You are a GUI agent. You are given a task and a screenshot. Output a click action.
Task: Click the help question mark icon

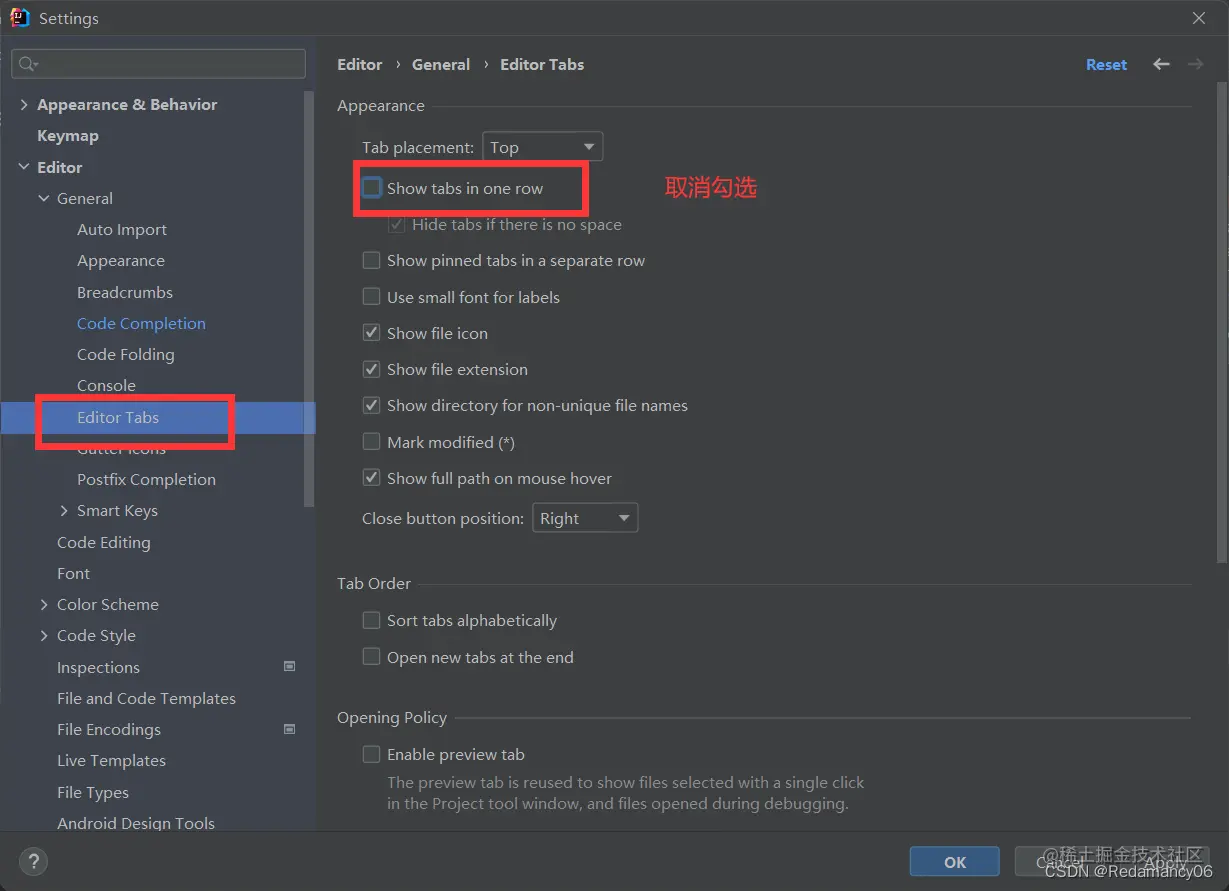33,861
